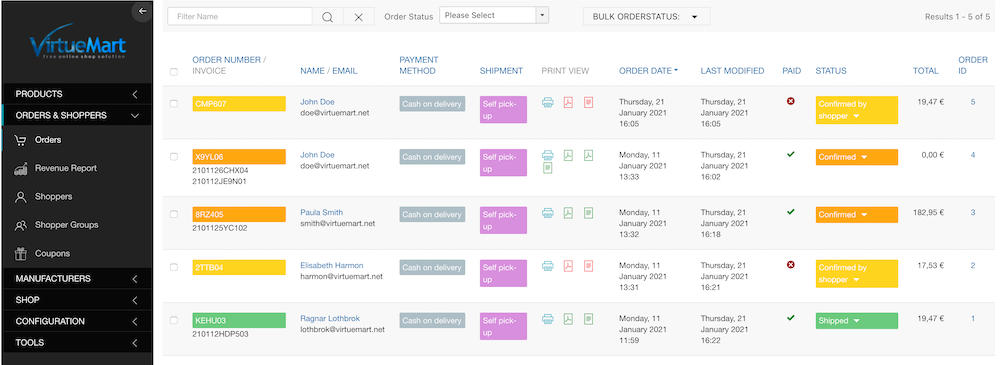1000x365 pixels.
Task: Open the order number KEHU03 badge
Action: [x=239, y=320]
